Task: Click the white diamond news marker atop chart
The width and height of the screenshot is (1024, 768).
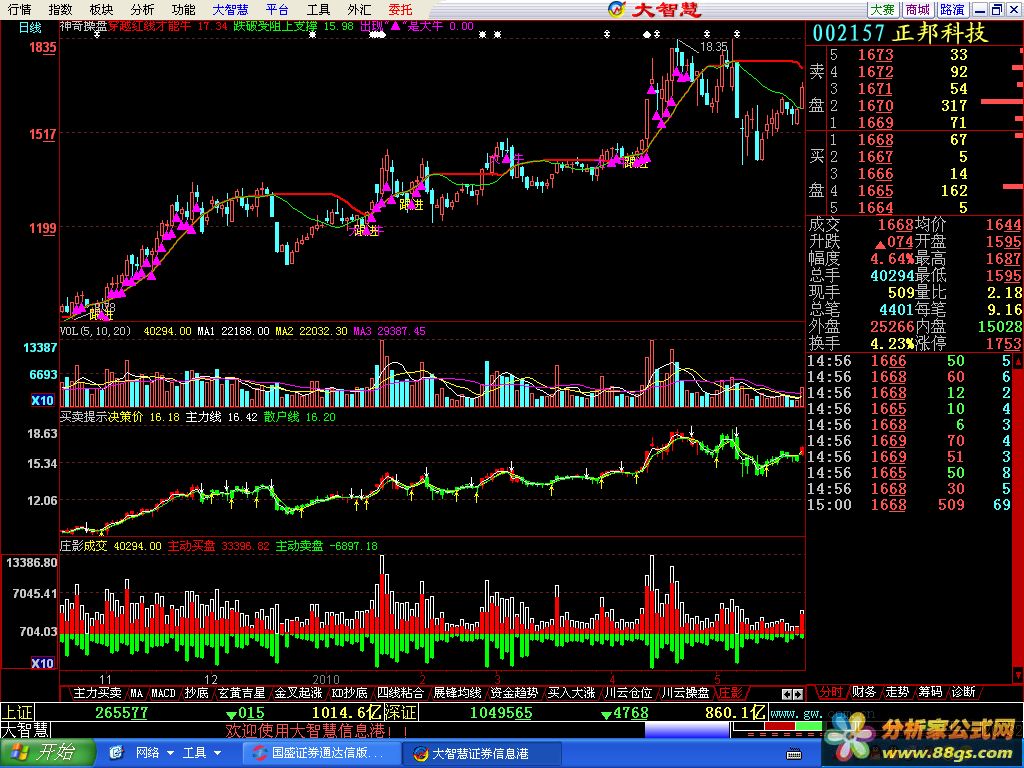Action: (647, 35)
